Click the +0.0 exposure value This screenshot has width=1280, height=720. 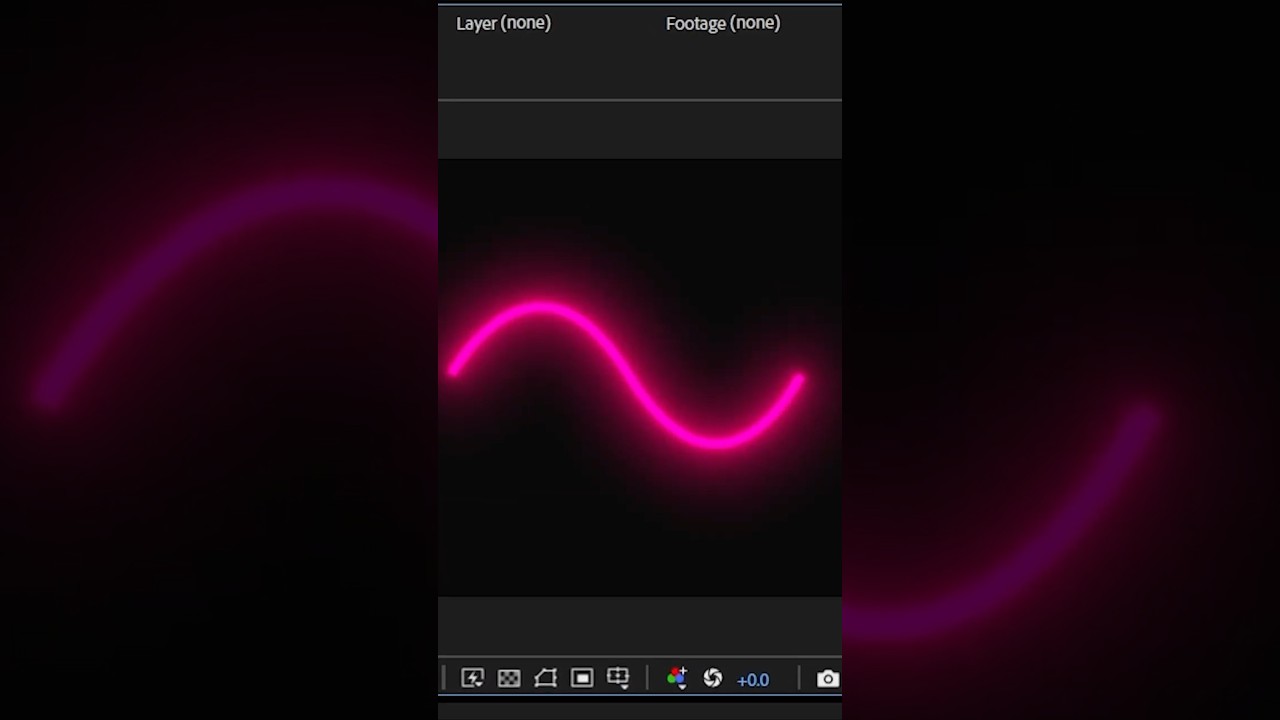[753, 680]
